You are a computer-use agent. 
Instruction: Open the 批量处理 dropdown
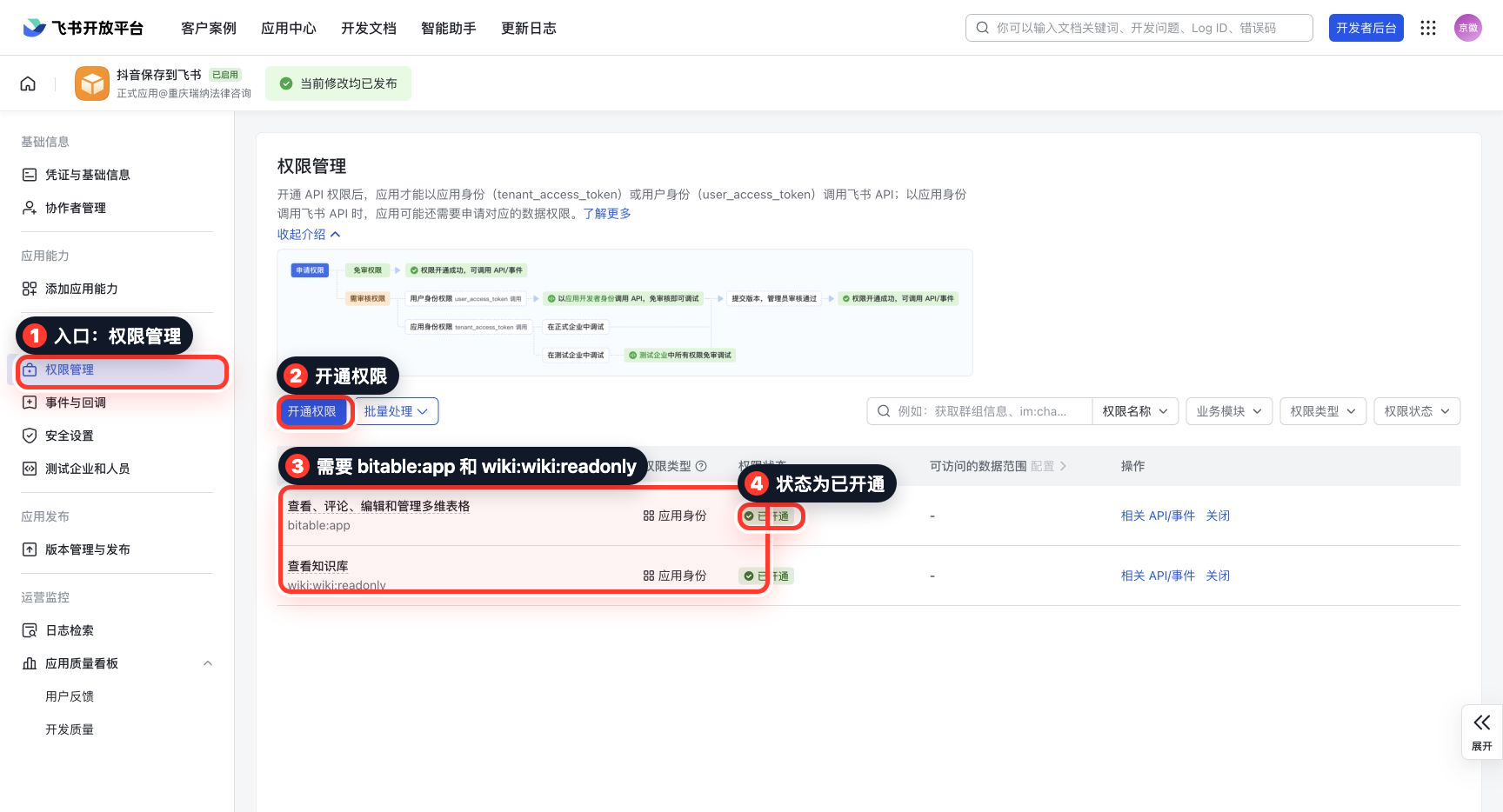pos(397,411)
